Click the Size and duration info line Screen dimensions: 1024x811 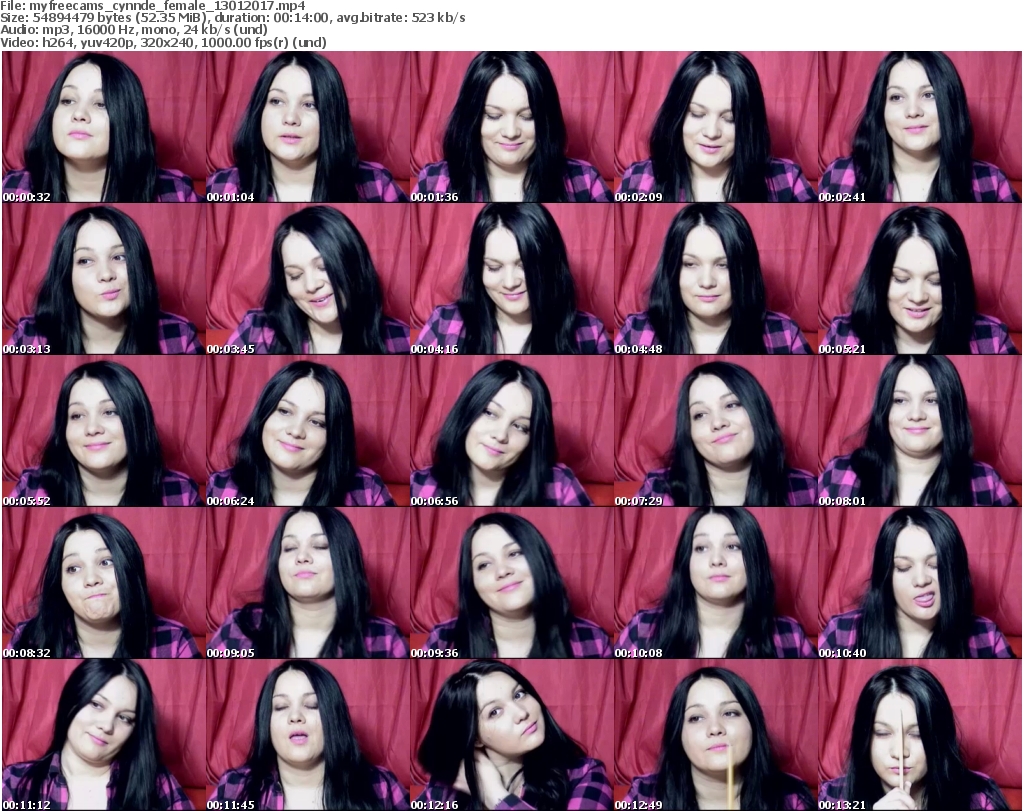(233, 18)
